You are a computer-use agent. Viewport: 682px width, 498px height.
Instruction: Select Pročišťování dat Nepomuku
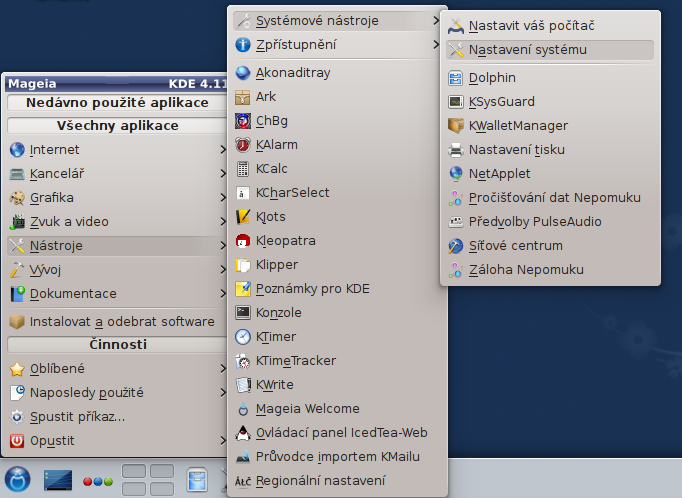(550, 198)
